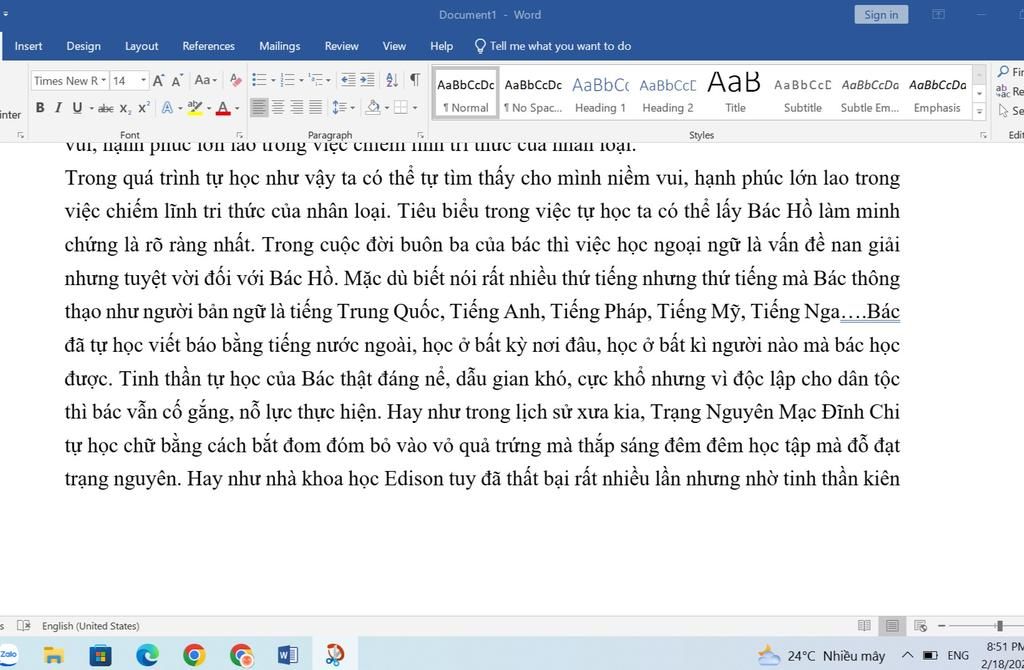Viewport: 1024px width, 670px height.
Task: Apply the Title style
Action: click(735, 94)
